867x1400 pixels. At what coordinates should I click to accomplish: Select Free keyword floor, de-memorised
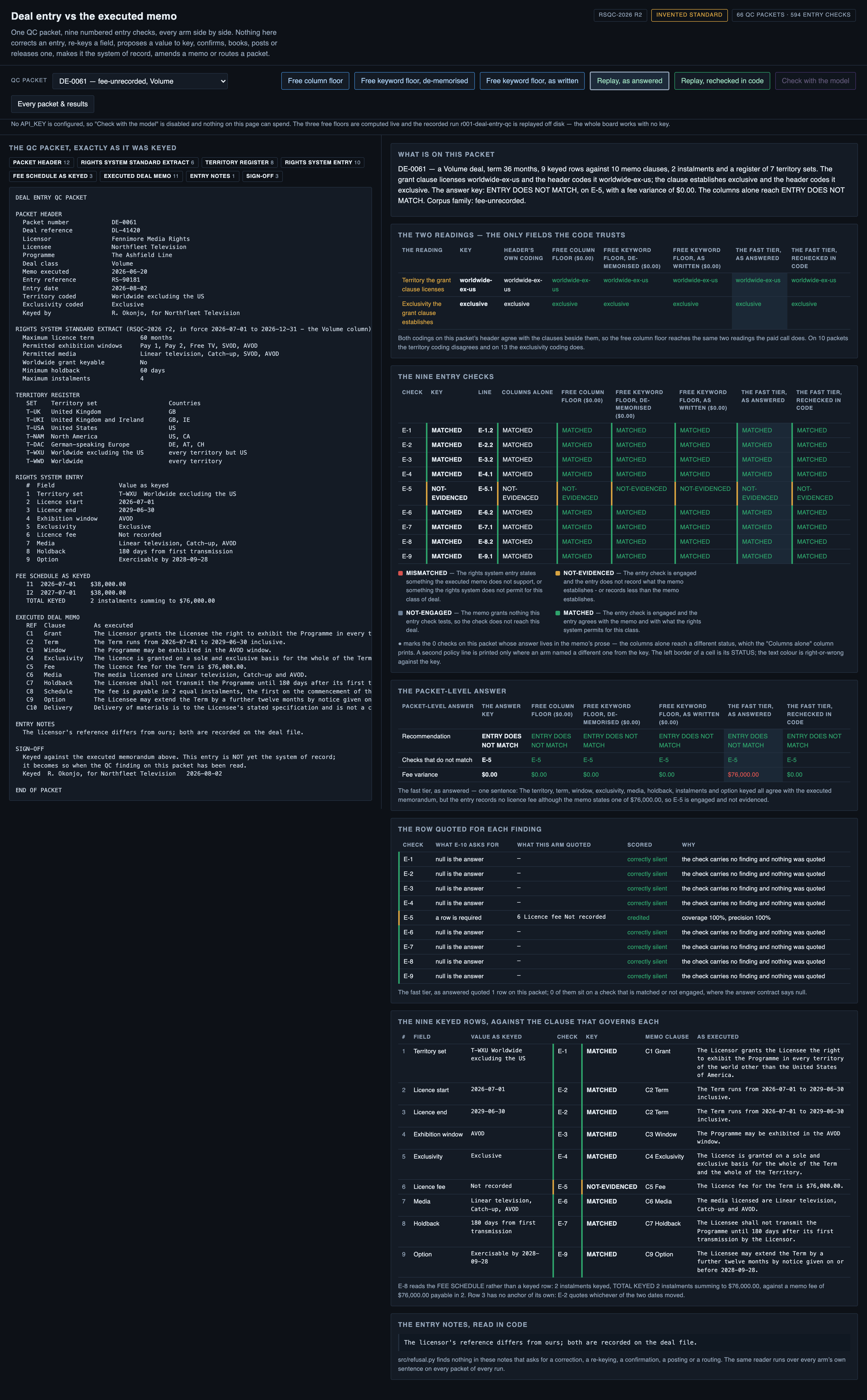(414, 81)
